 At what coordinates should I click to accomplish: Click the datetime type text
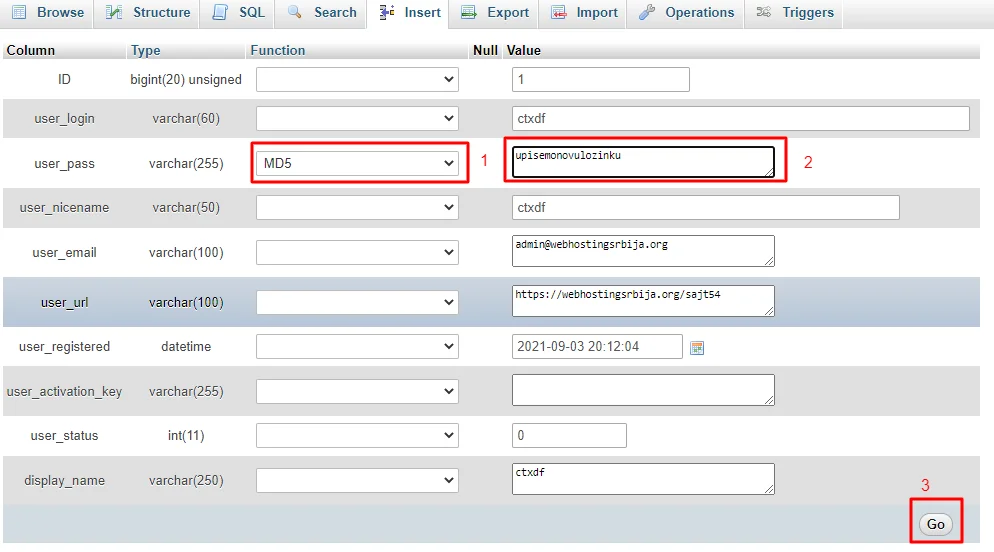(x=186, y=347)
